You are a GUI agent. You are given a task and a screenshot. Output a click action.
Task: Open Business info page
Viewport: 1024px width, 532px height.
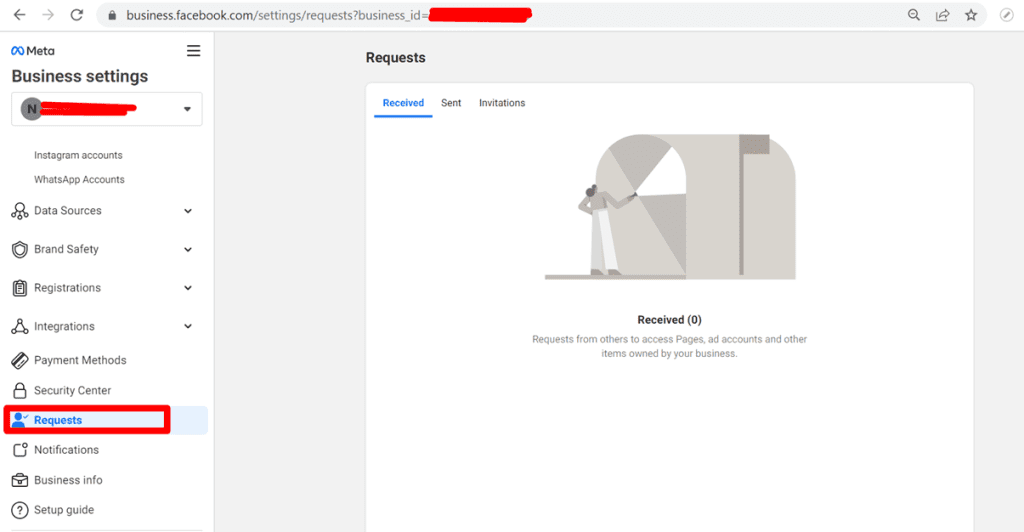click(x=68, y=480)
